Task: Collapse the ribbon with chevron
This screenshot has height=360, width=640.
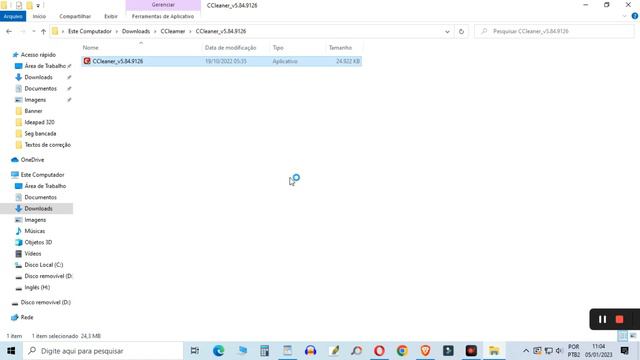Action: (x=624, y=16)
